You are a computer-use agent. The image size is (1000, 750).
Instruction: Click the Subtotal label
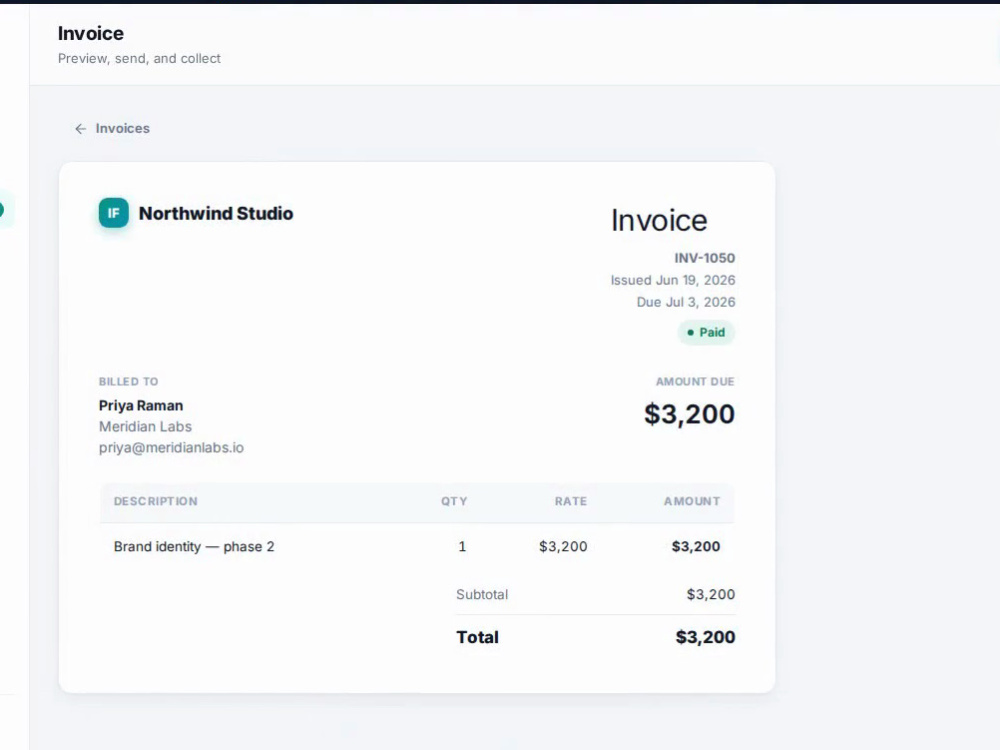(482, 594)
